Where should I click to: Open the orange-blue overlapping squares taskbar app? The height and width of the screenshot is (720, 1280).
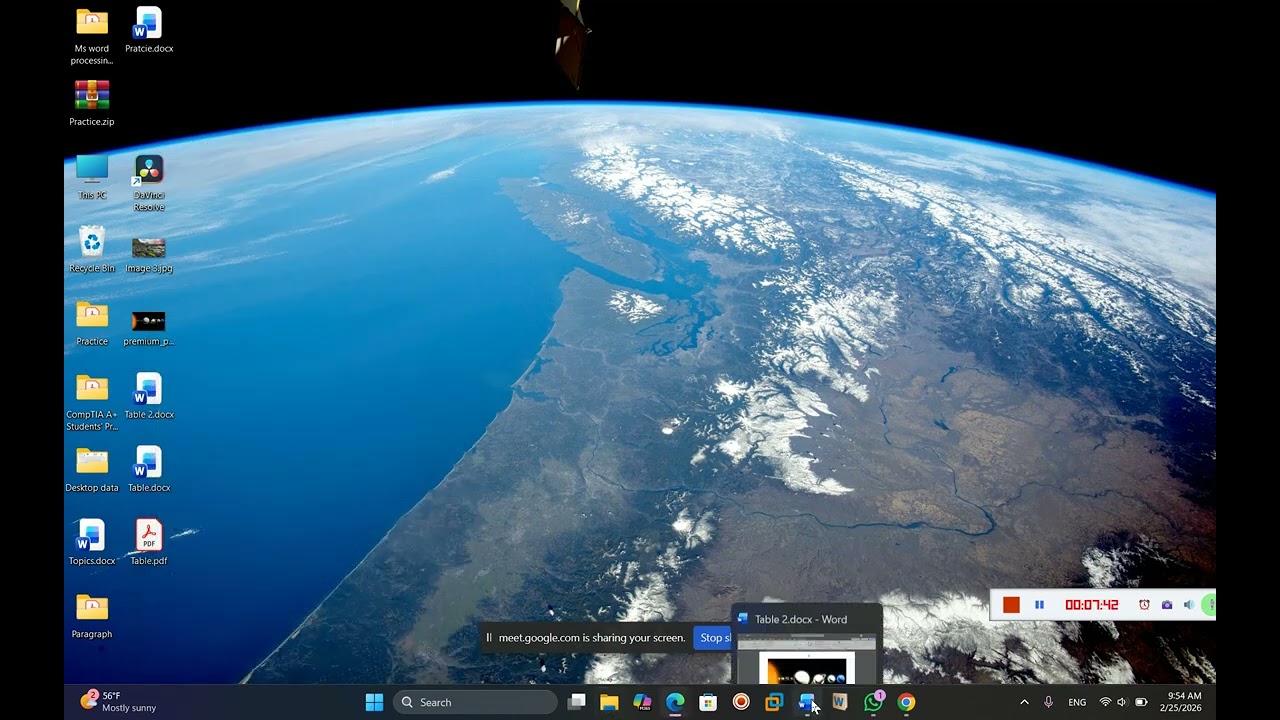click(x=774, y=702)
